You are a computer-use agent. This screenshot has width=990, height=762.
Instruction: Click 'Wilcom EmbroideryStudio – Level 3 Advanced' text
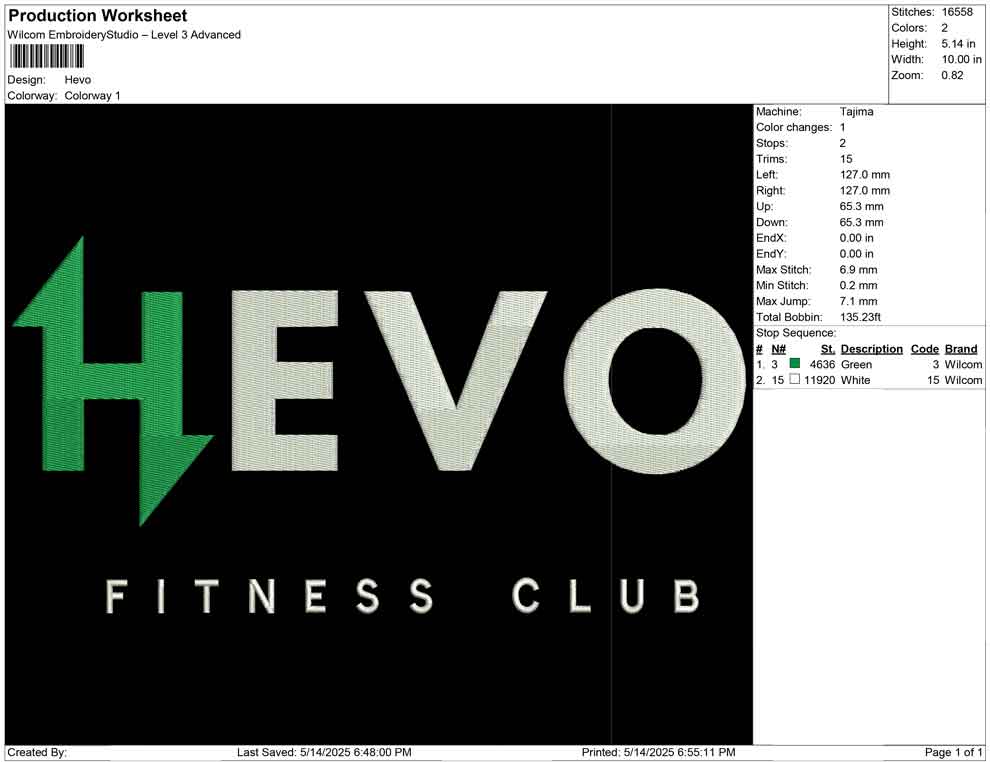pos(124,35)
